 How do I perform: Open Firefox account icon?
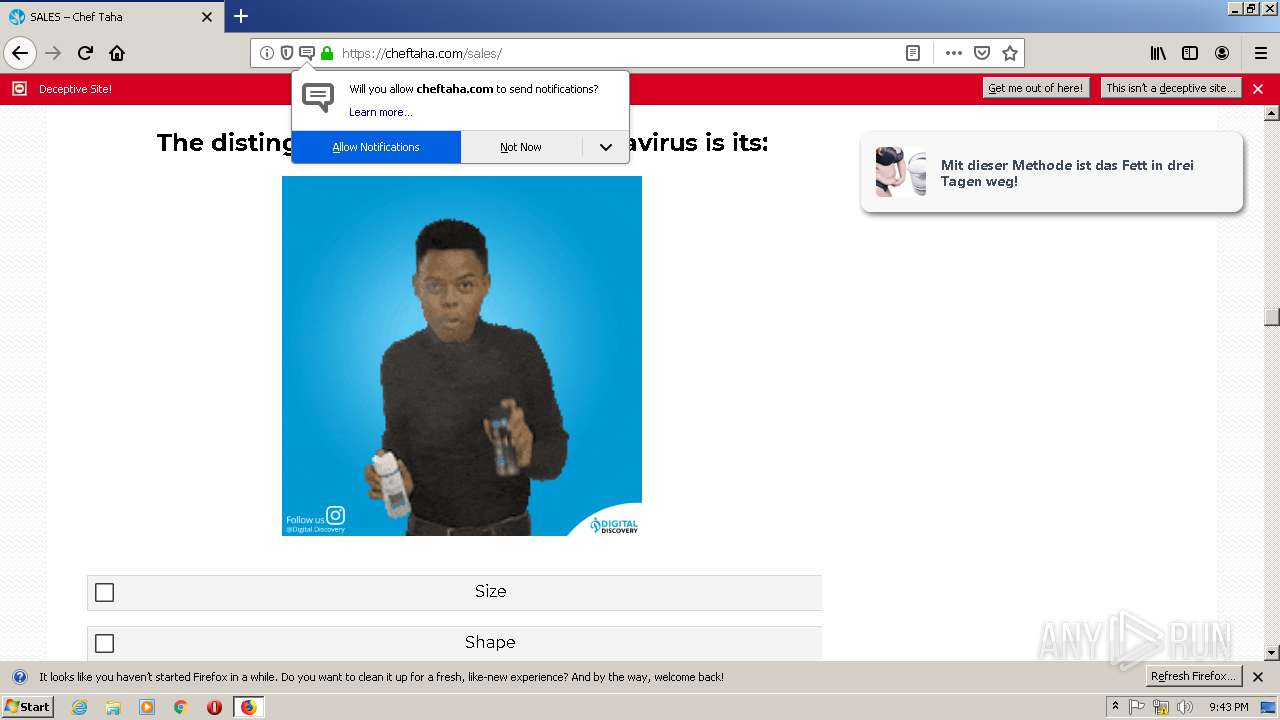(x=1222, y=53)
